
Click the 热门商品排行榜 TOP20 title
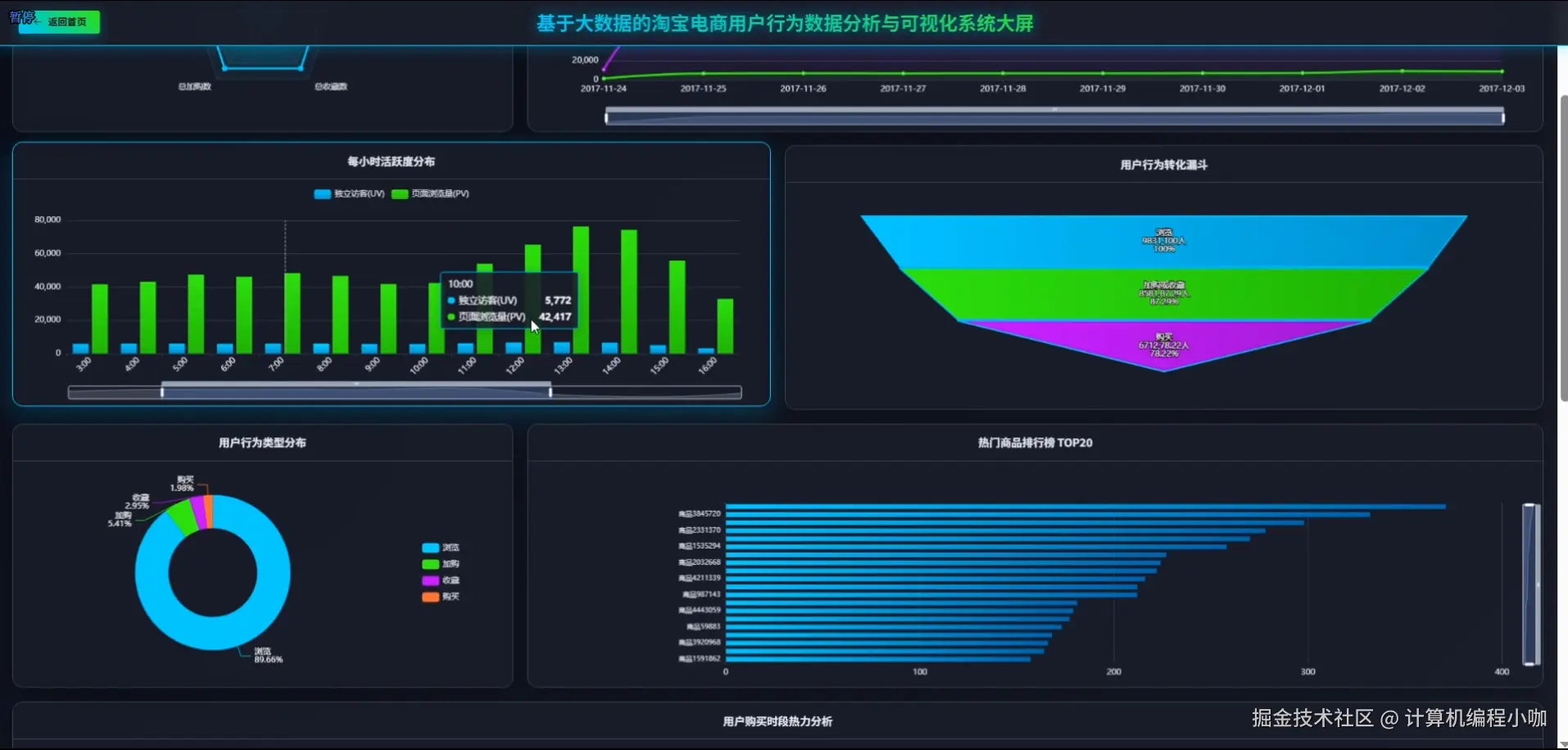click(x=1036, y=443)
